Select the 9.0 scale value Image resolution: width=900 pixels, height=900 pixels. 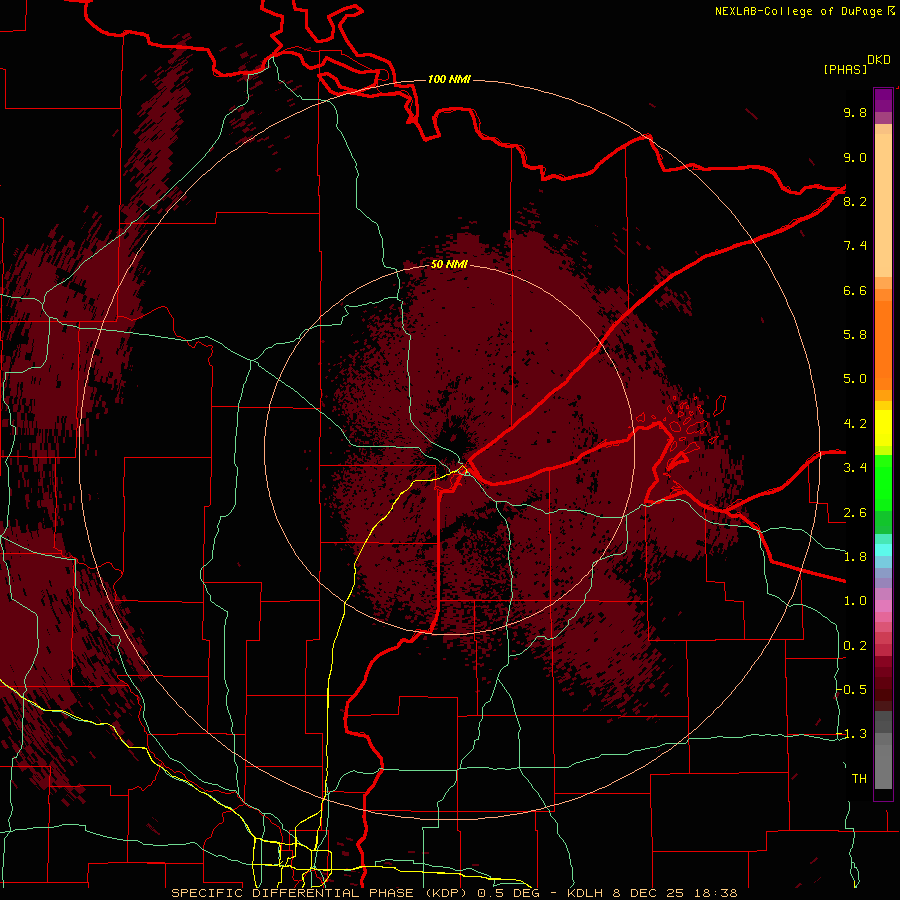point(855,157)
